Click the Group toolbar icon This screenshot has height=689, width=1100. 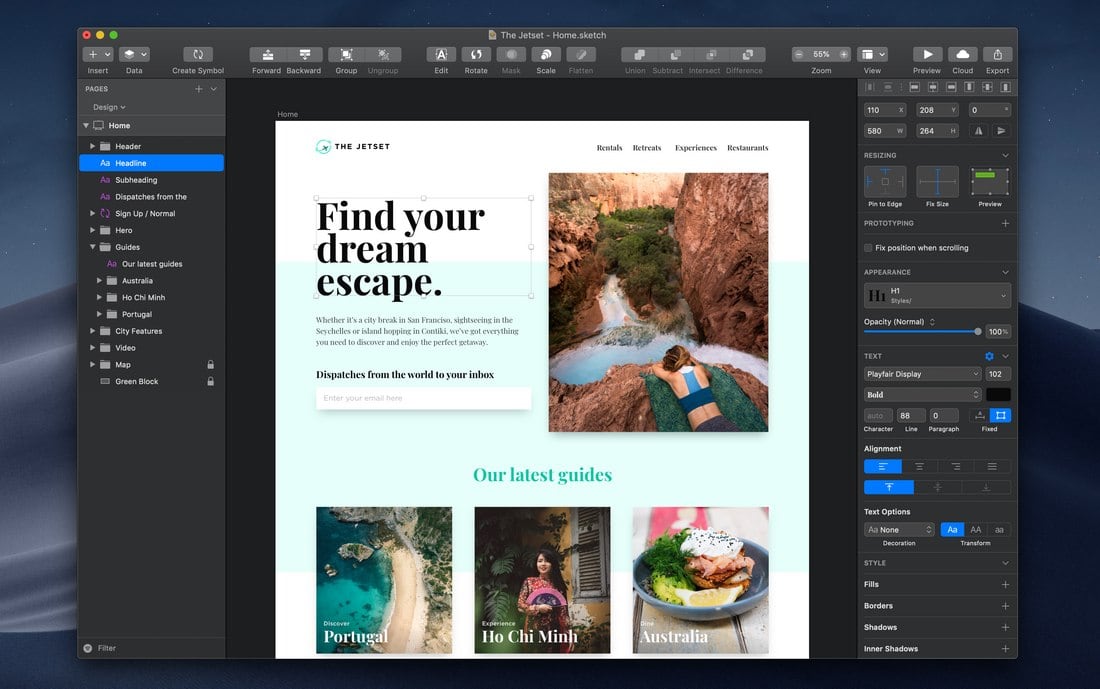point(347,55)
